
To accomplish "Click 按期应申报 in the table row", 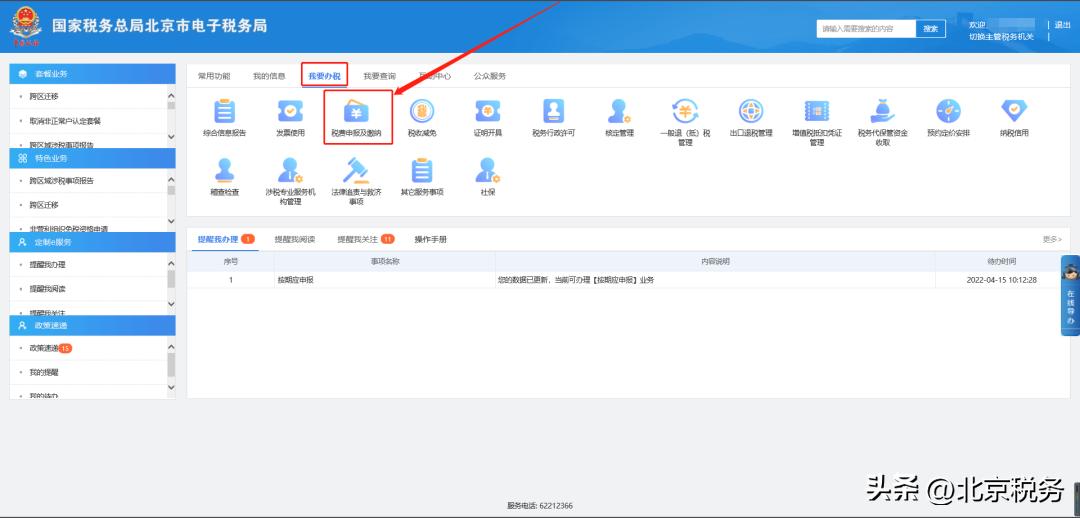I will pos(295,280).
